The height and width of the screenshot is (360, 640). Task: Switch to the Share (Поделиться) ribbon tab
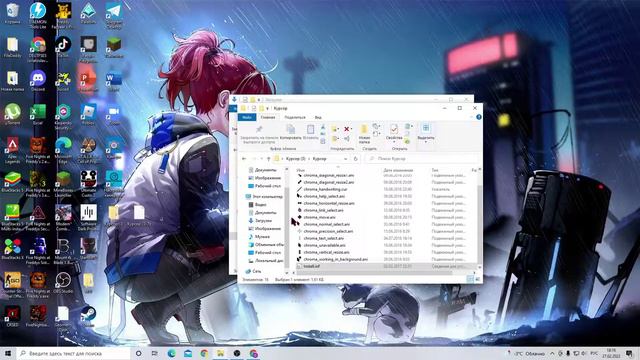[295, 117]
